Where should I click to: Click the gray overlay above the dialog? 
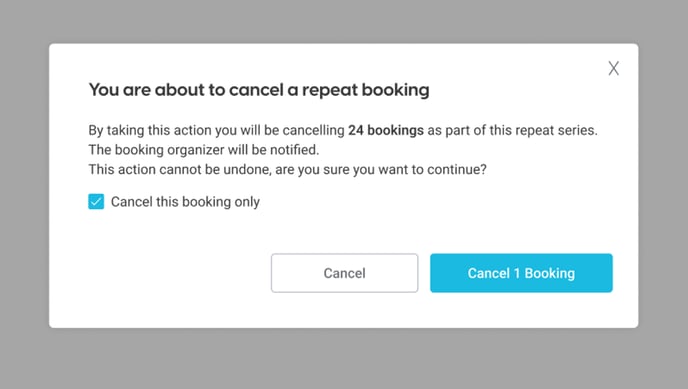[x=344, y=21]
